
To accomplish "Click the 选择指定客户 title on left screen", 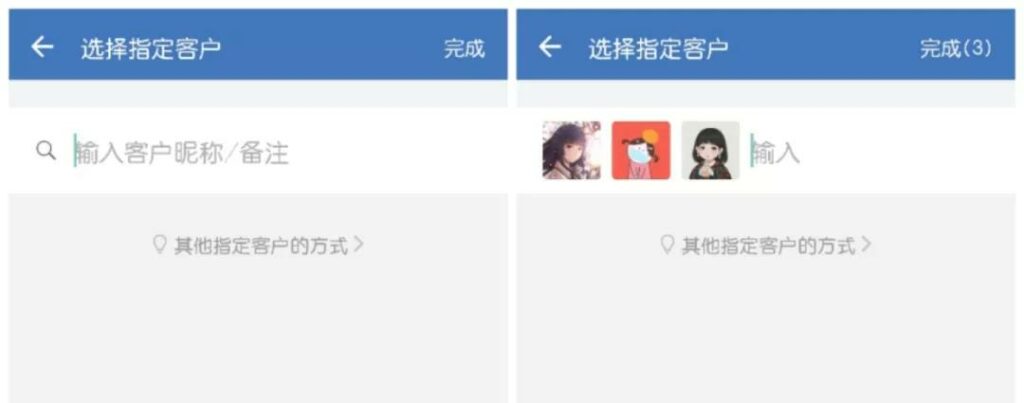I will tap(151, 49).
